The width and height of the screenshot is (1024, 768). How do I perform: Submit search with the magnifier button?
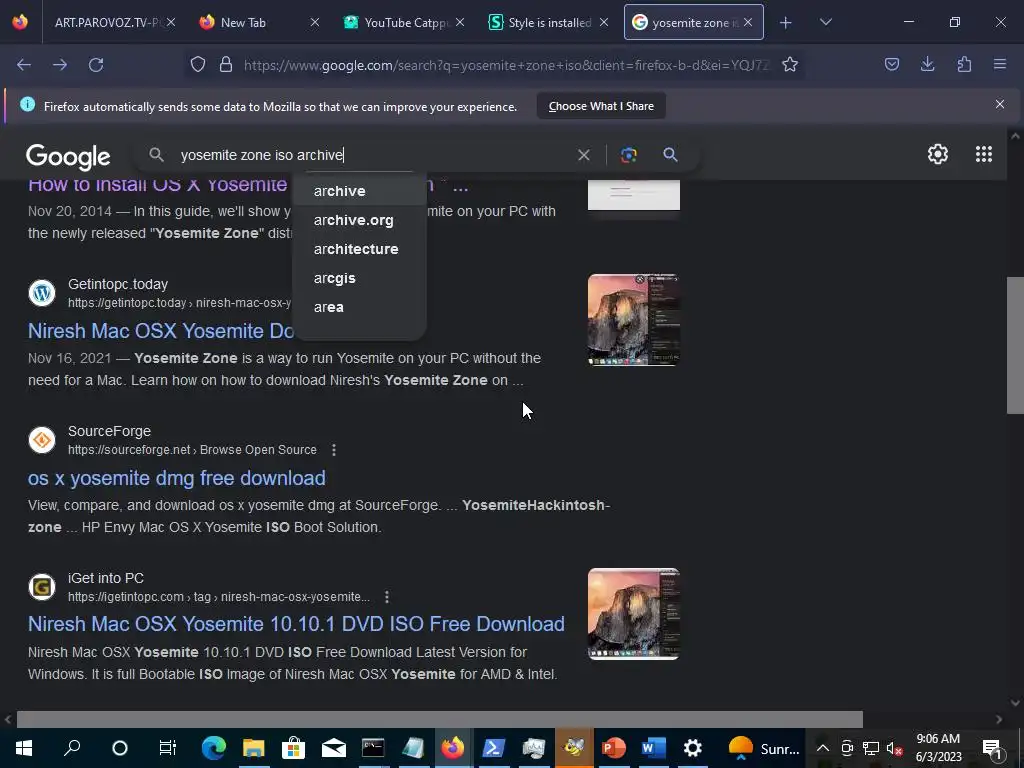click(670, 155)
